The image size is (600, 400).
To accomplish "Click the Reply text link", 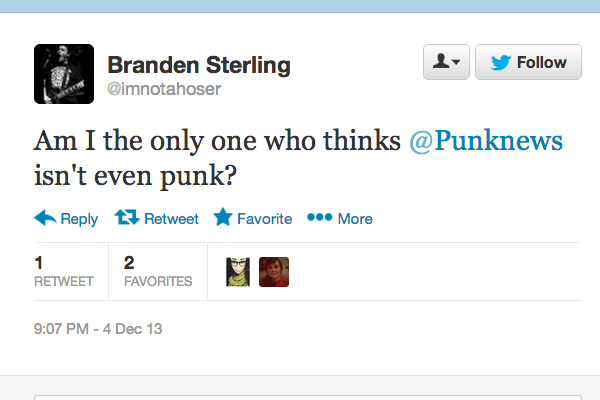I will point(79,219).
